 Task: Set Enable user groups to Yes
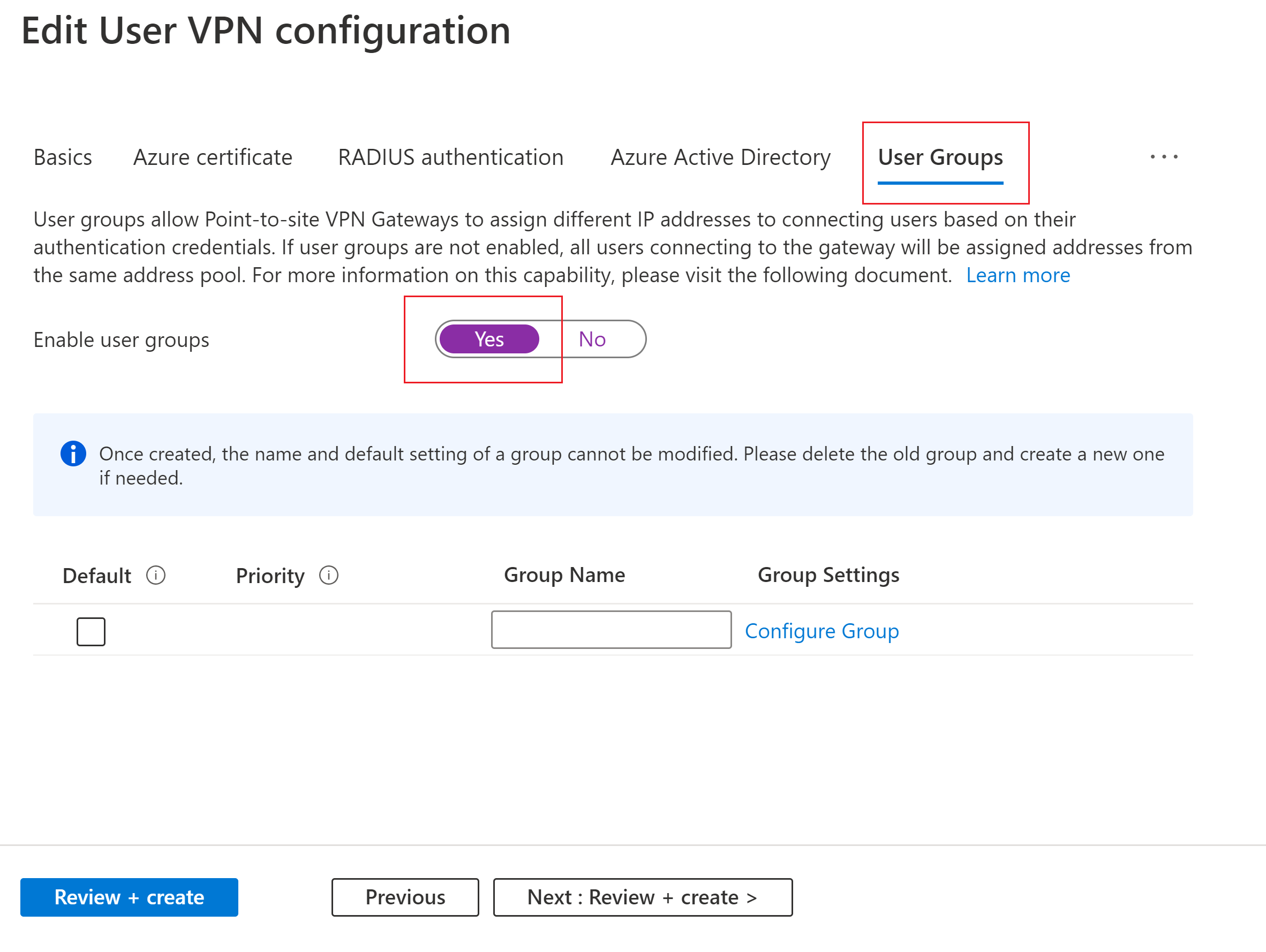pos(489,339)
